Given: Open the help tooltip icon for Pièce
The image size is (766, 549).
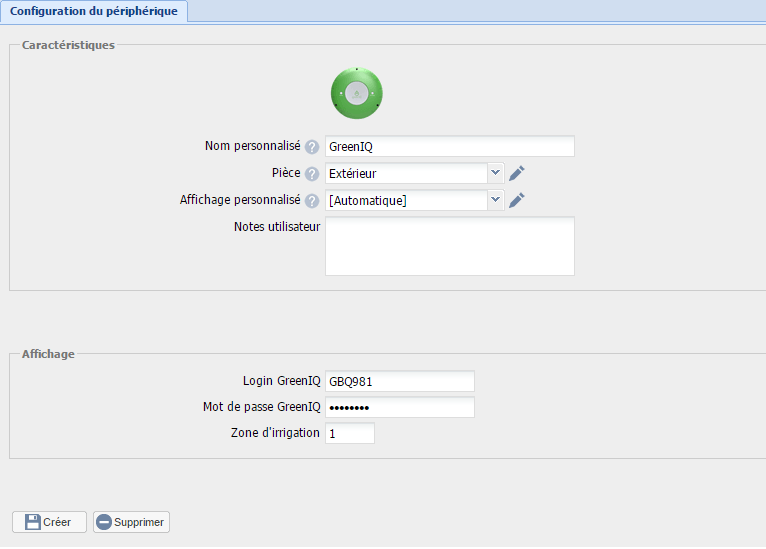Looking at the screenshot, I should point(312,174).
